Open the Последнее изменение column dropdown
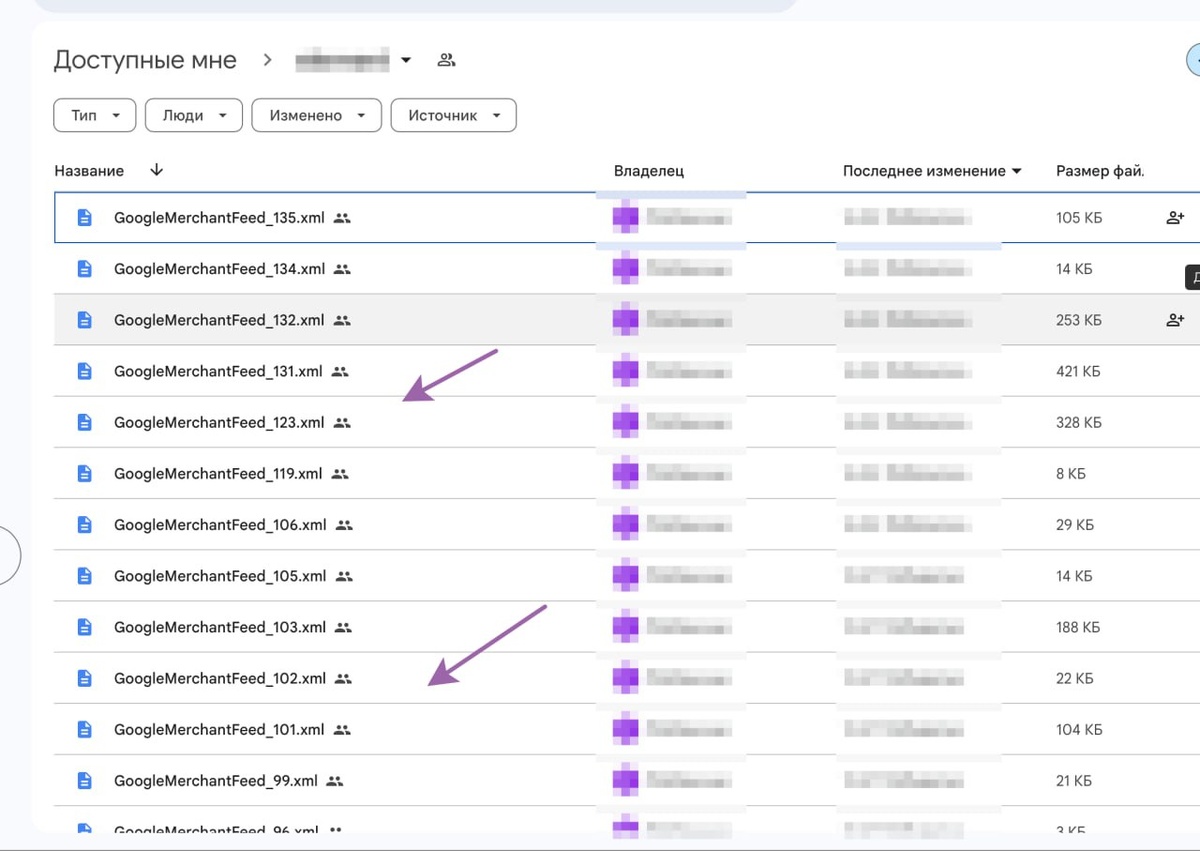The width and height of the screenshot is (1200, 851). click(1017, 171)
